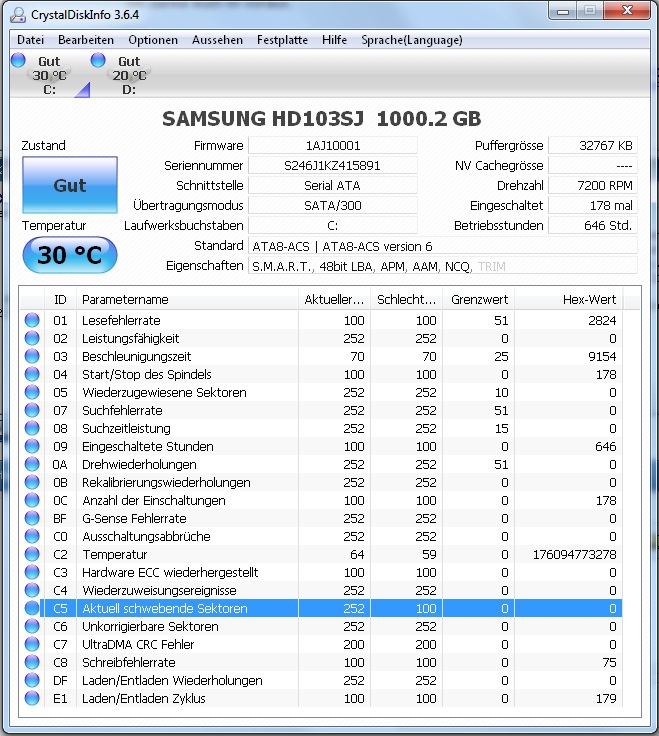The width and height of the screenshot is (659, 736).
Task: Open the Optionen menu
Action: click(x=153, y=40)
